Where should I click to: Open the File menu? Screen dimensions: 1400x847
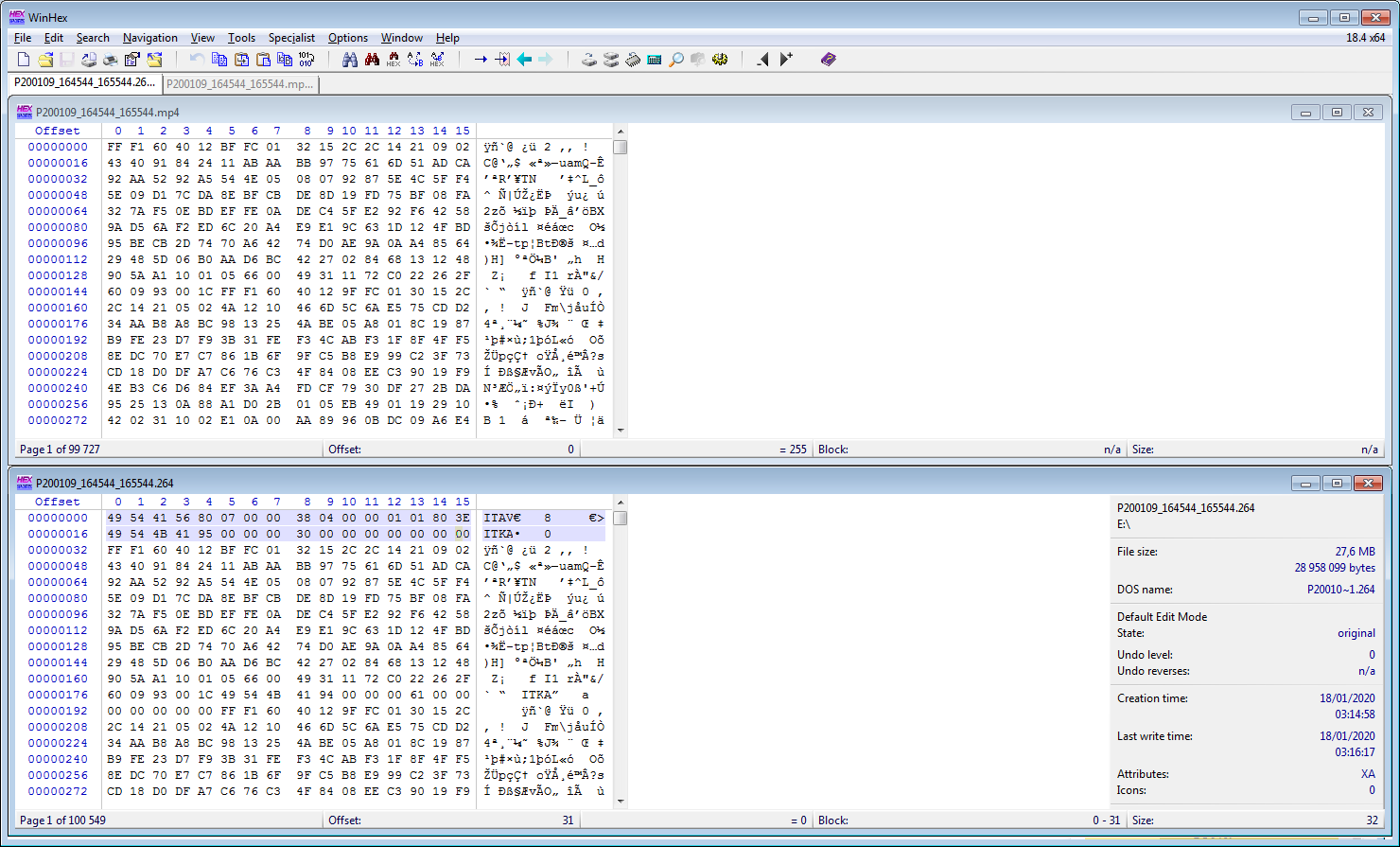pyautogui.click(x=23, y=38)
